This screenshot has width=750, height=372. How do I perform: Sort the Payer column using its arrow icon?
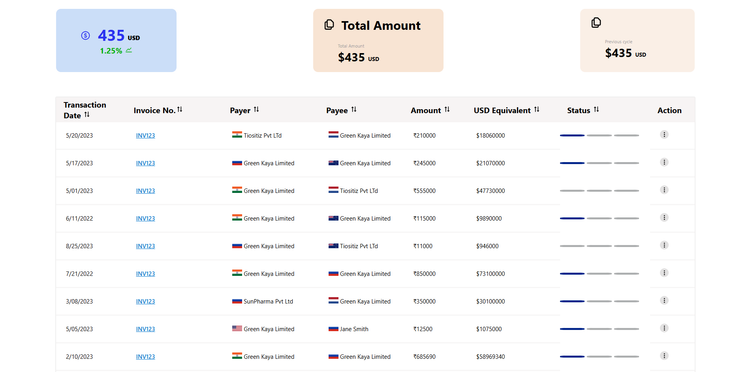pyautogui.click(x=256, y=109)
